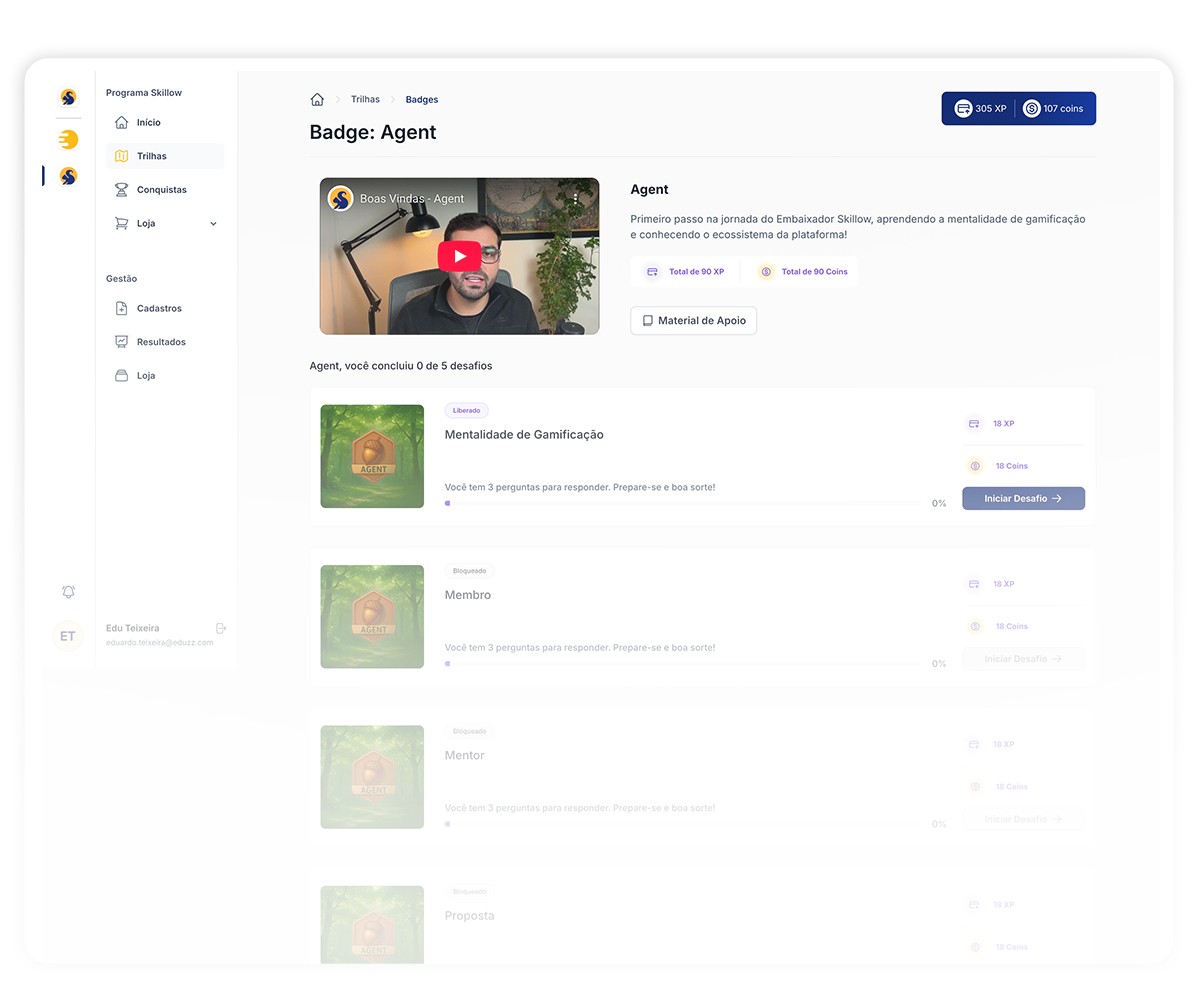Click the Gestão Loja storefront icon
1200x992 pixels.
coord(122,375)
